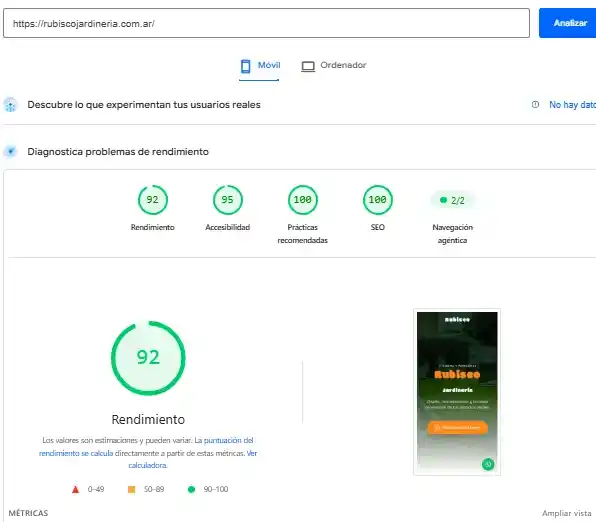Click the Ampliar vista button
Screen dimensions: 596x522
(566, 513)
